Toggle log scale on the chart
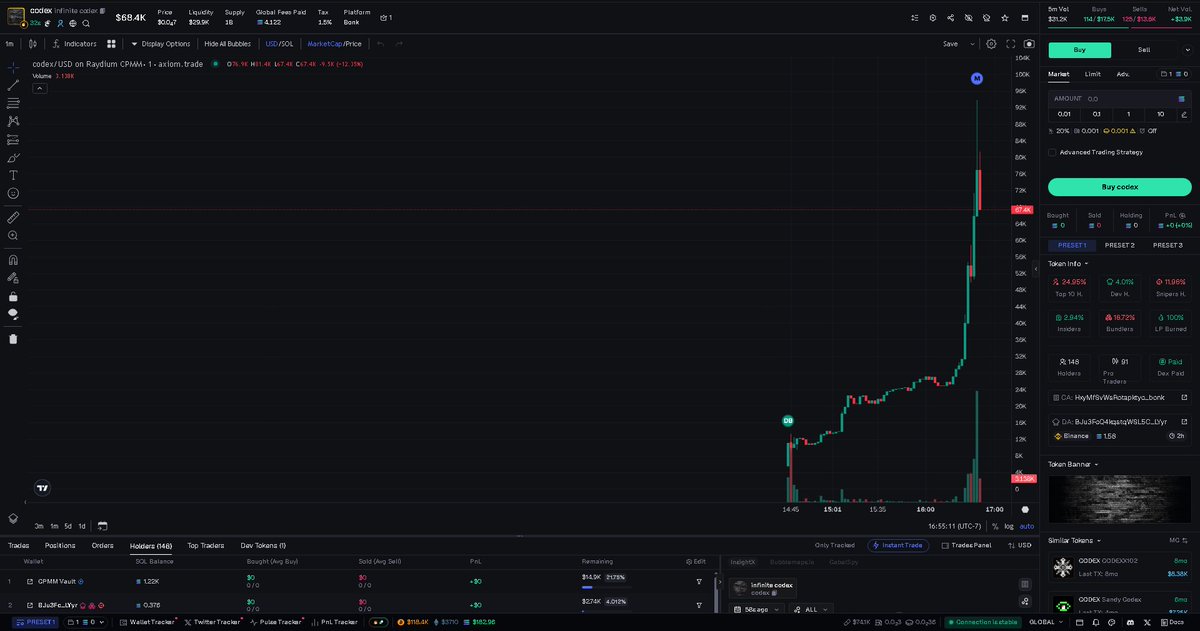 tap(1008, 526)
